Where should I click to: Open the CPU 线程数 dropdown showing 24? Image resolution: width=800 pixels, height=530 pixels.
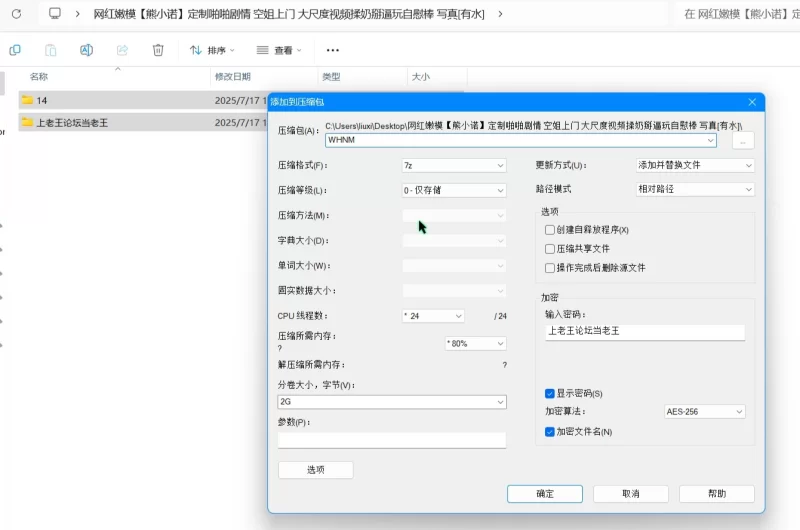tap(433, 316)
